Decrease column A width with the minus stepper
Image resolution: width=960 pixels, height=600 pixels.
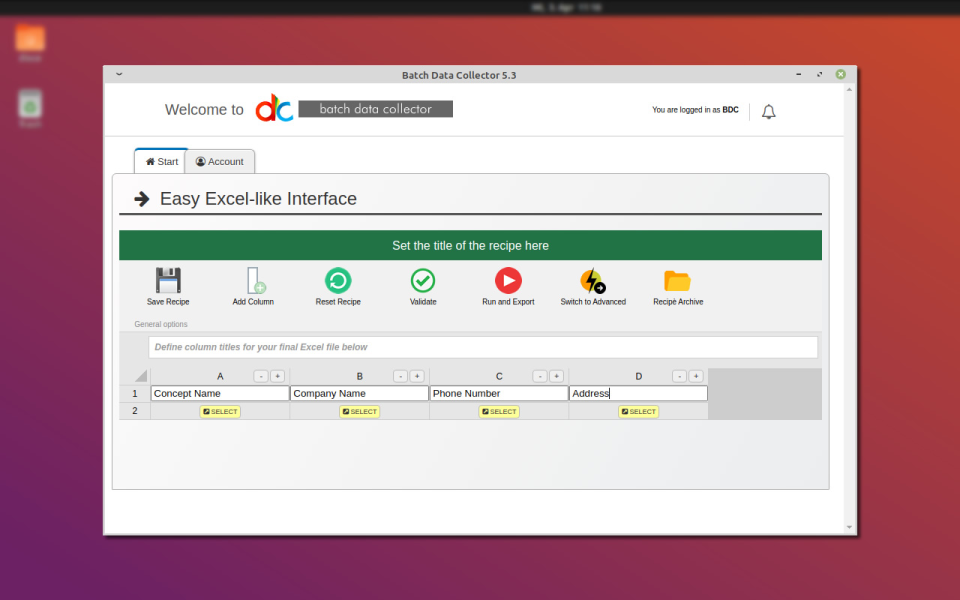pyautogui.click(x=259, y=376)
